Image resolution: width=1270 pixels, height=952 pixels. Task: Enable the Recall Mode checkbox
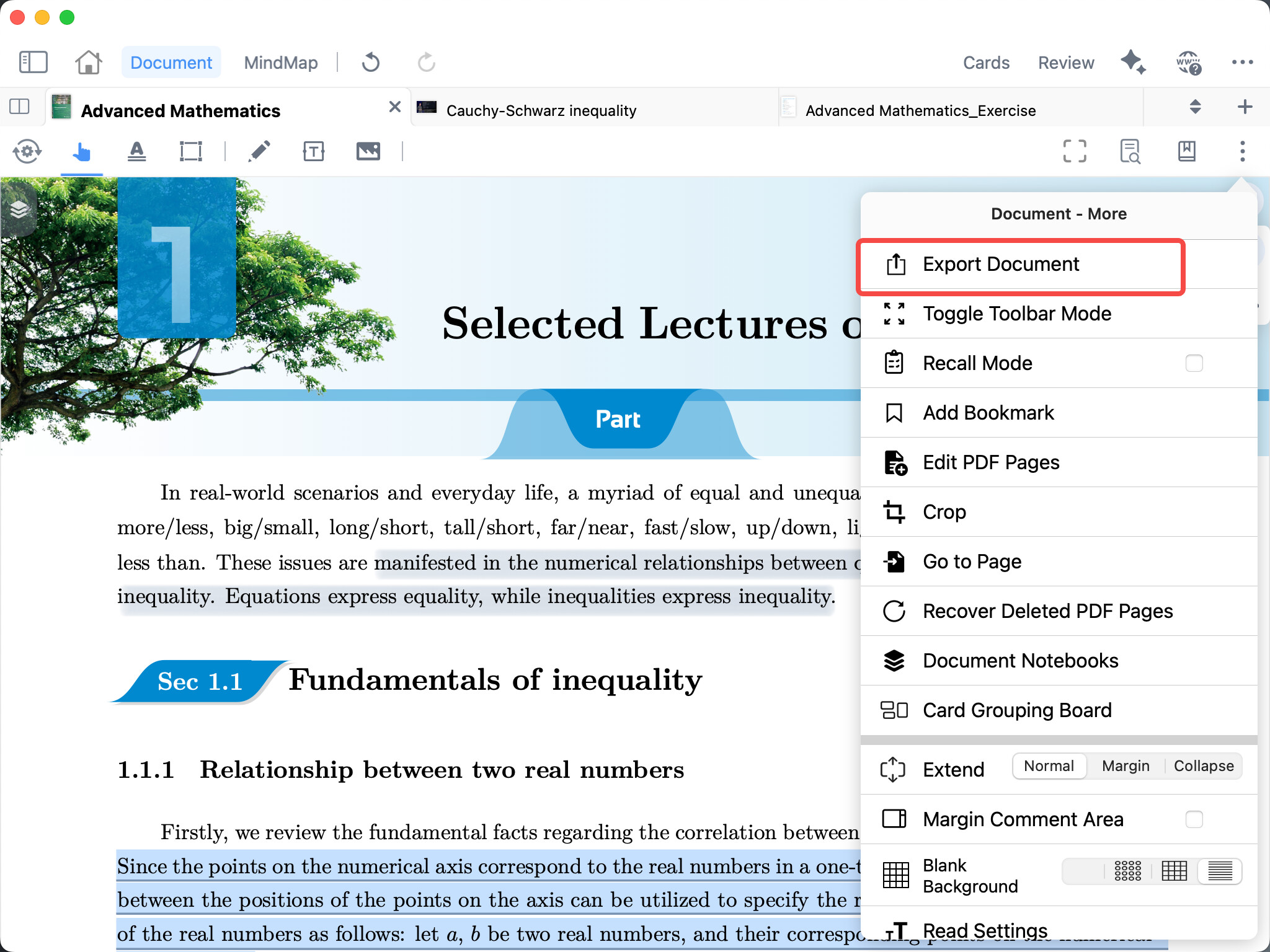pyautogui.click(x=1194, y=363)
